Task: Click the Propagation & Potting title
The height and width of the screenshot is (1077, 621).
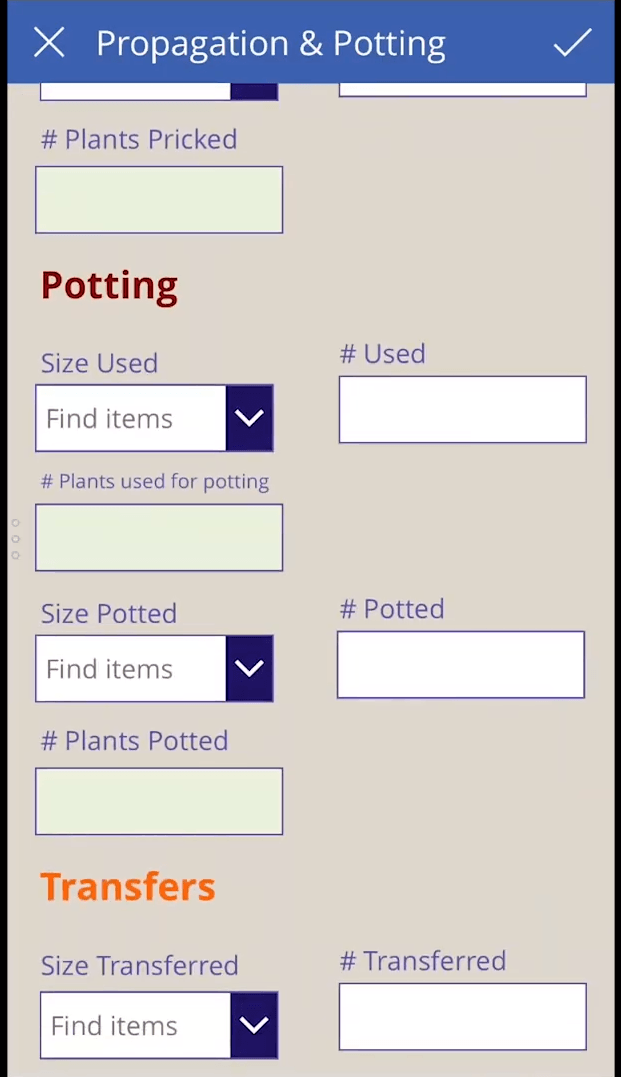Action: pyautogui.click(x=271, y=44)
